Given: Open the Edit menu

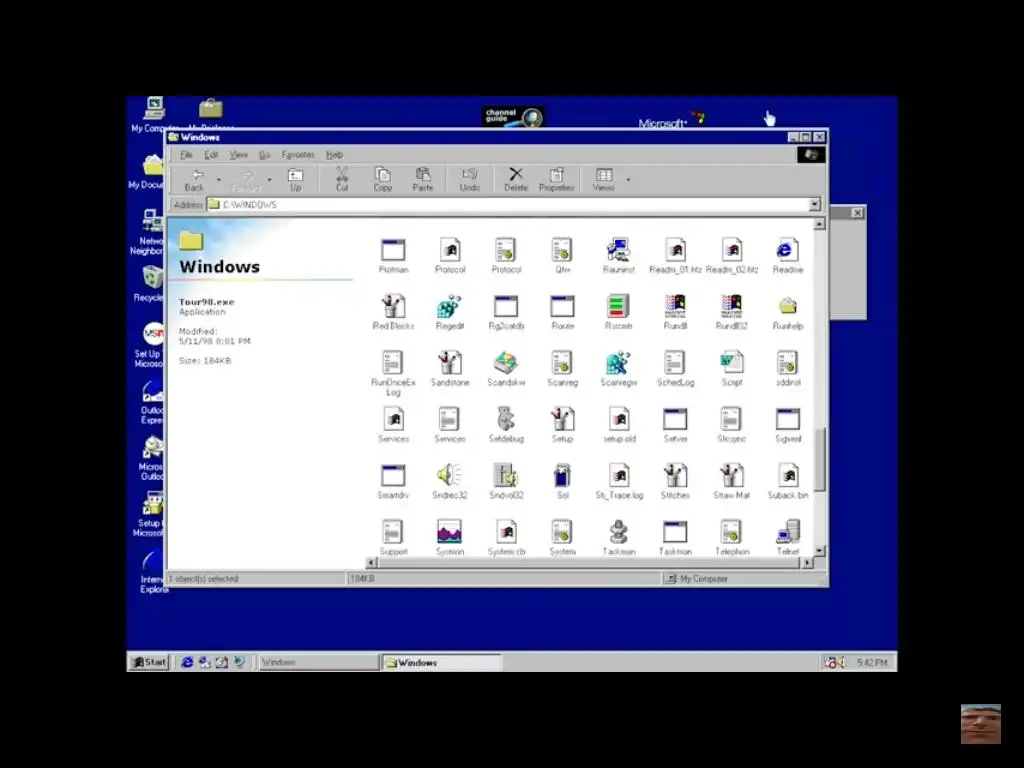Looking at the screenshot, I should [x=211, y=155].
